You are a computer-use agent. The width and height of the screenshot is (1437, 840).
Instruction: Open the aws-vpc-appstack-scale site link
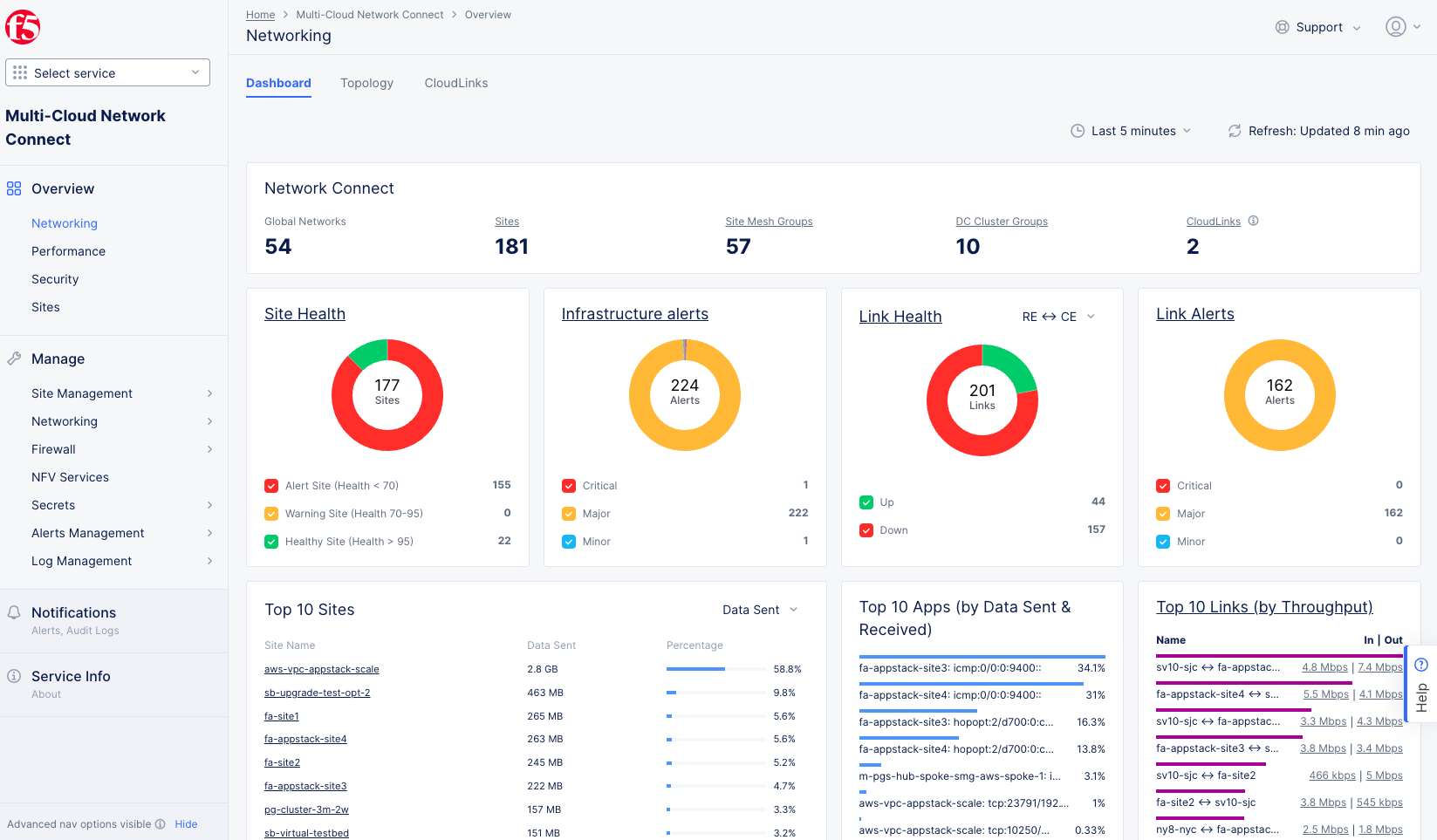[321, 669]
